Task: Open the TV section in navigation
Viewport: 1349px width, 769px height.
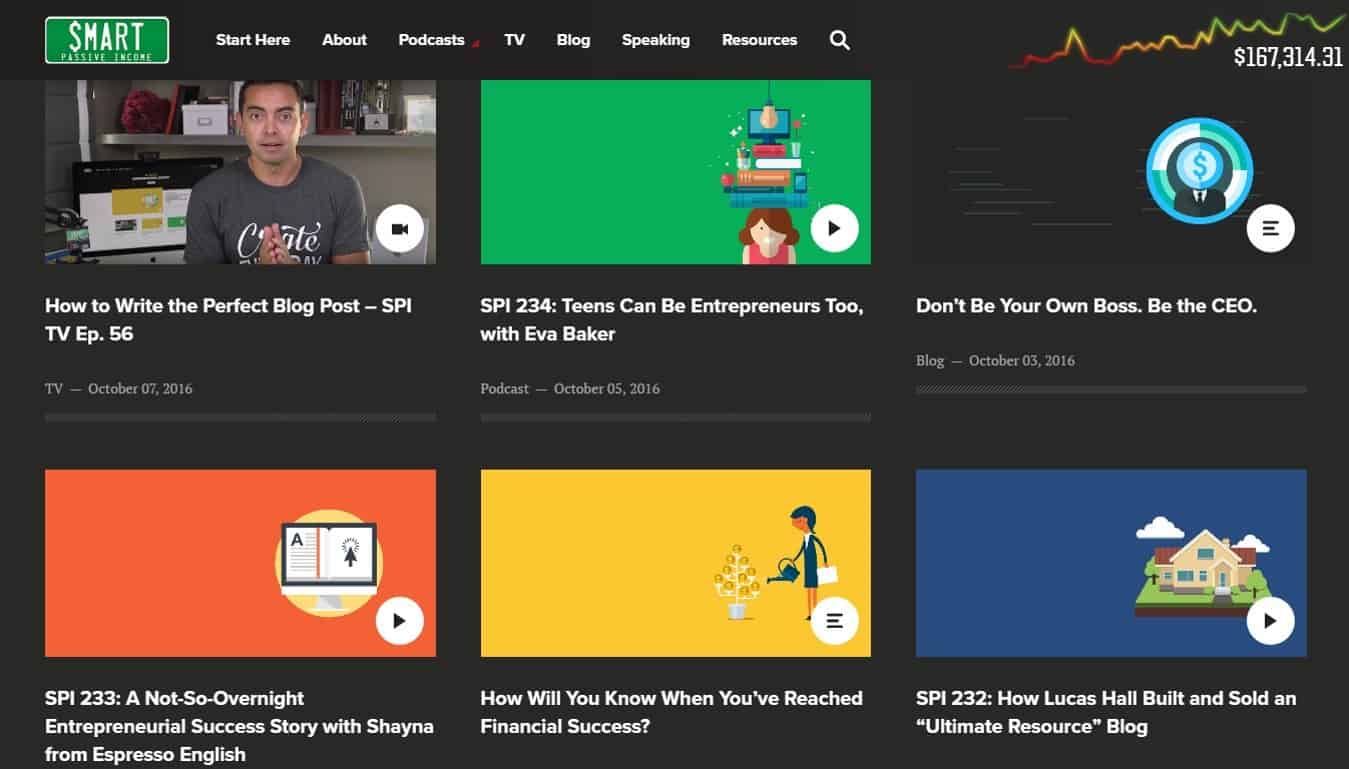Action: 514,40
